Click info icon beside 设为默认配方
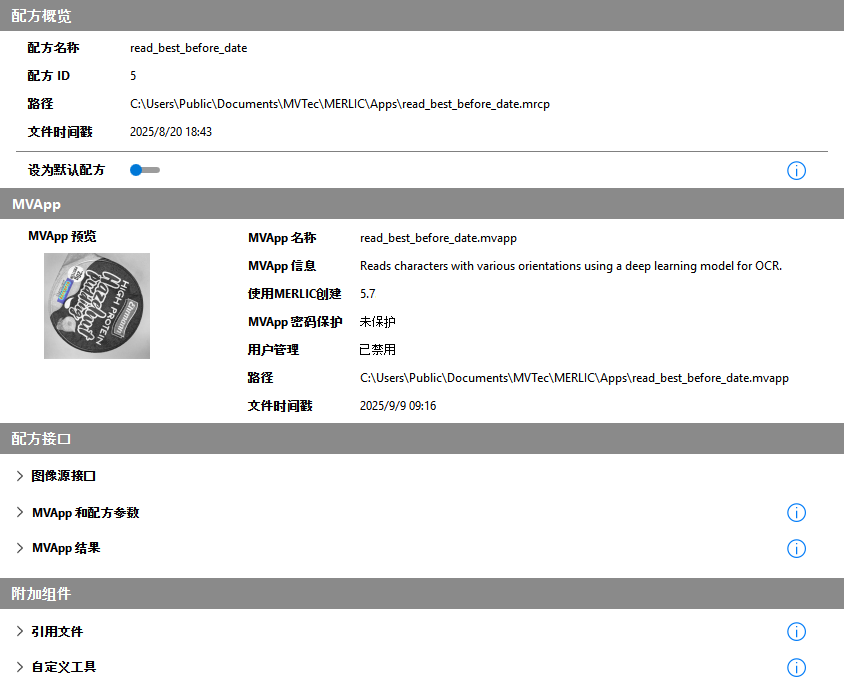 [796, 171]
